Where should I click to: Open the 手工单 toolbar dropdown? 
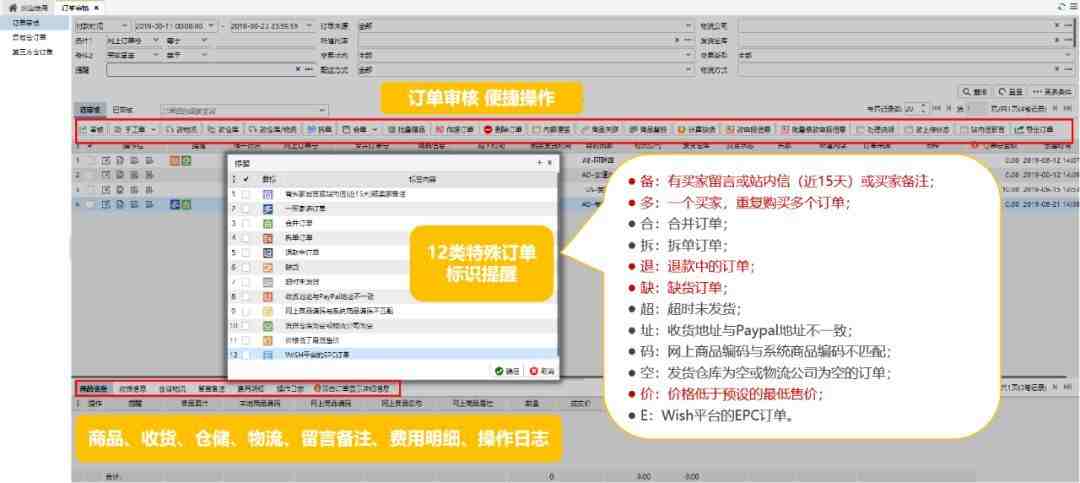pos(135,129)
